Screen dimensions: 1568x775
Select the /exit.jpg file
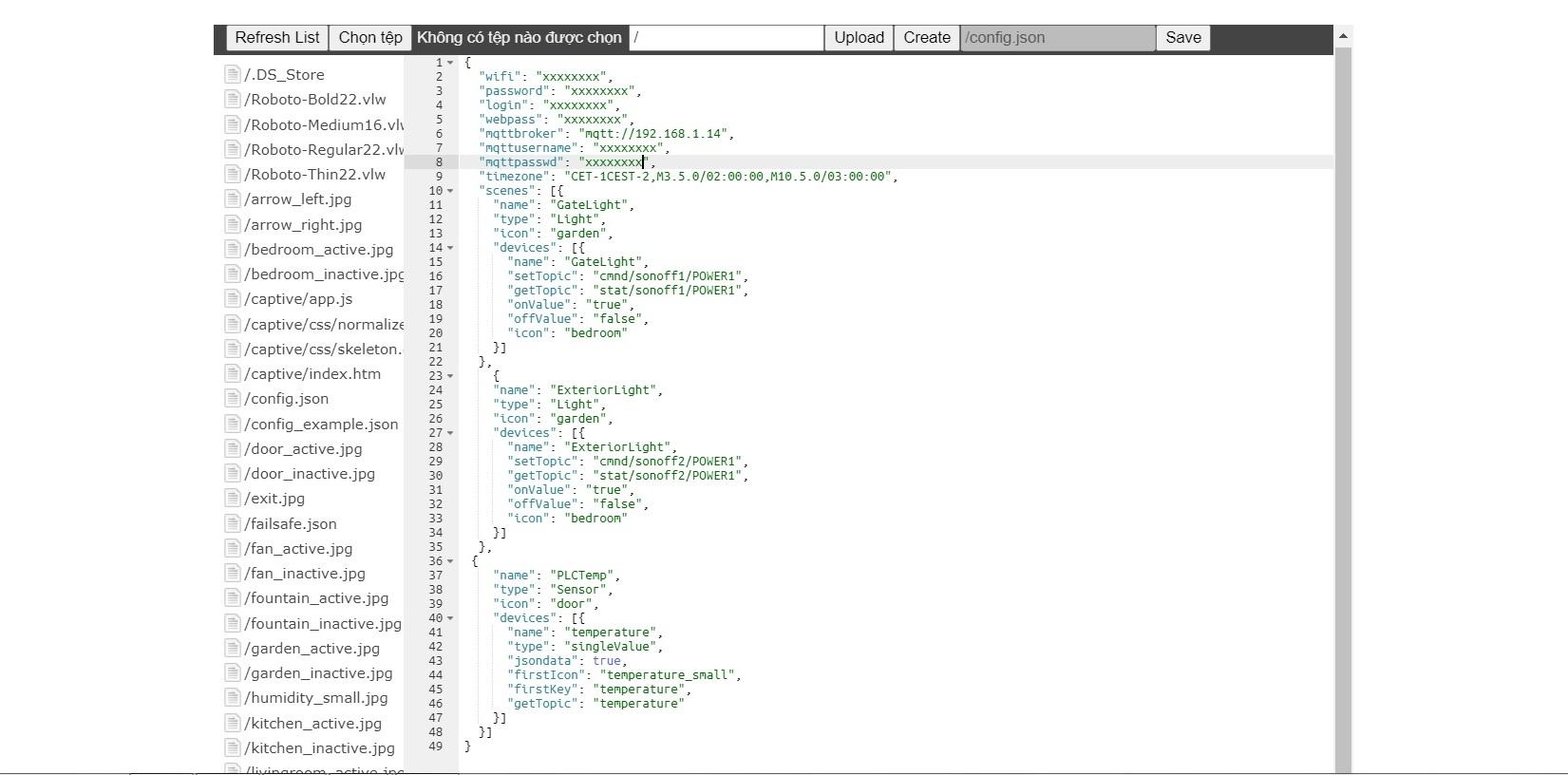tap(274, 499)
